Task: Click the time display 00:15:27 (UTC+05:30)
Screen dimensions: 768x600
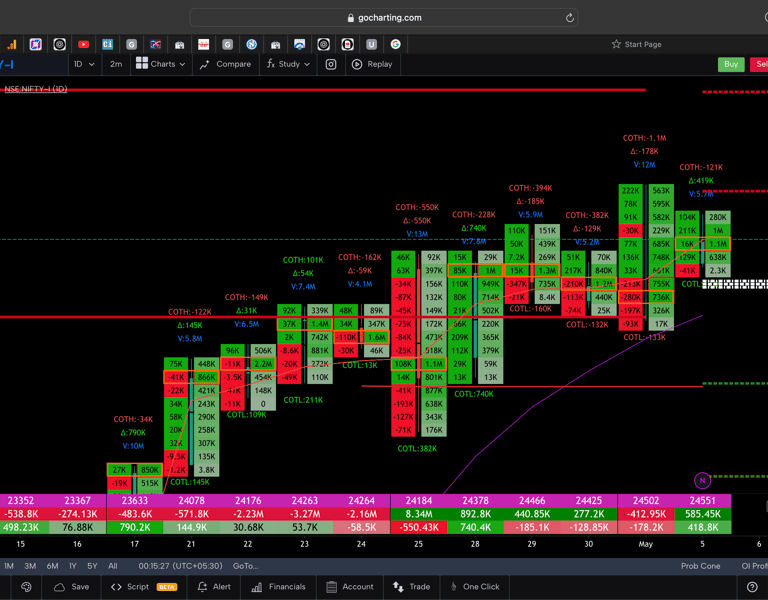Action: [180, 566]
